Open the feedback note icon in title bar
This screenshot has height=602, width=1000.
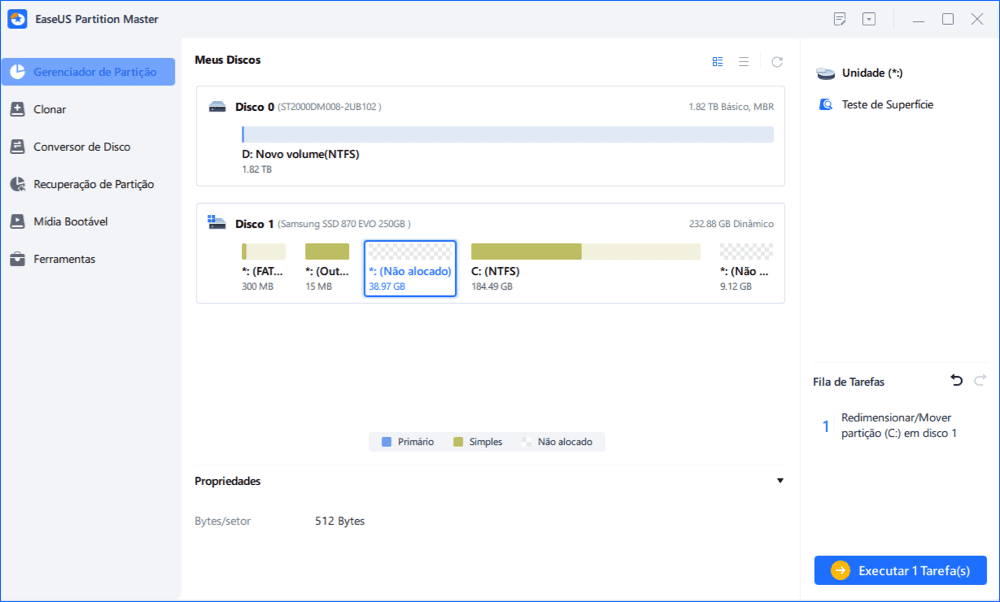click(840, 19)
